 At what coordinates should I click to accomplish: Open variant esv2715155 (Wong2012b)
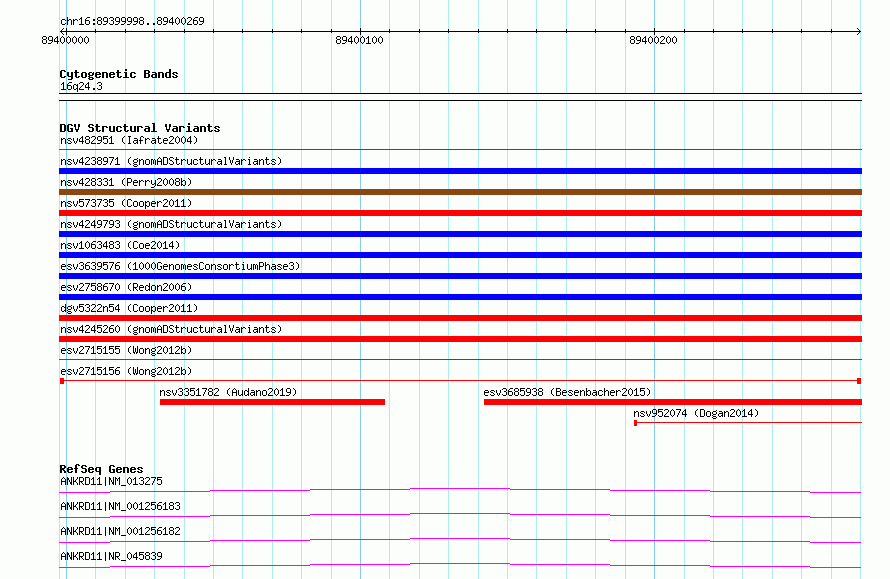(126, 350)
